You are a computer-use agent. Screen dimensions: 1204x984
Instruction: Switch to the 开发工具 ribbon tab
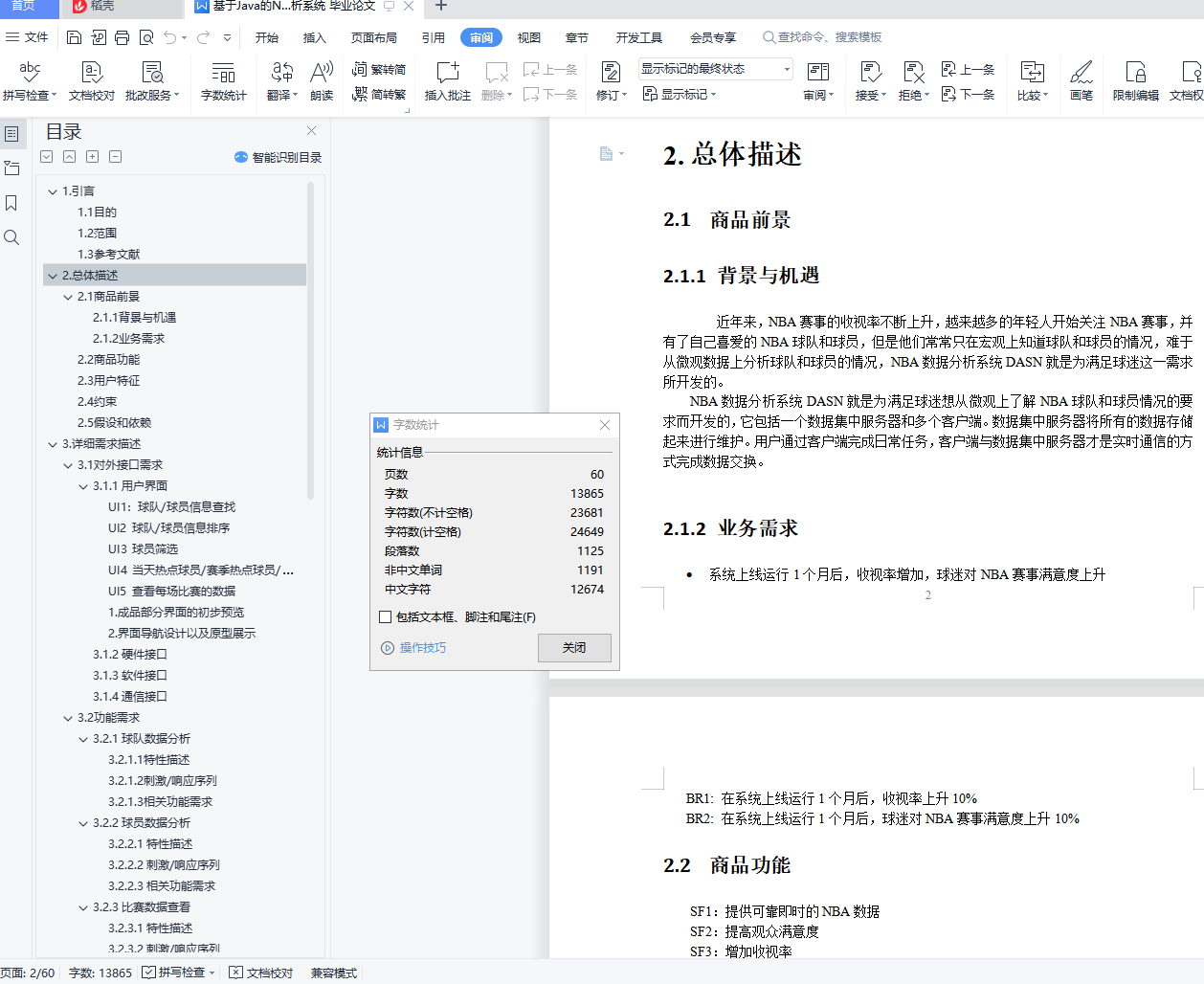639,37
